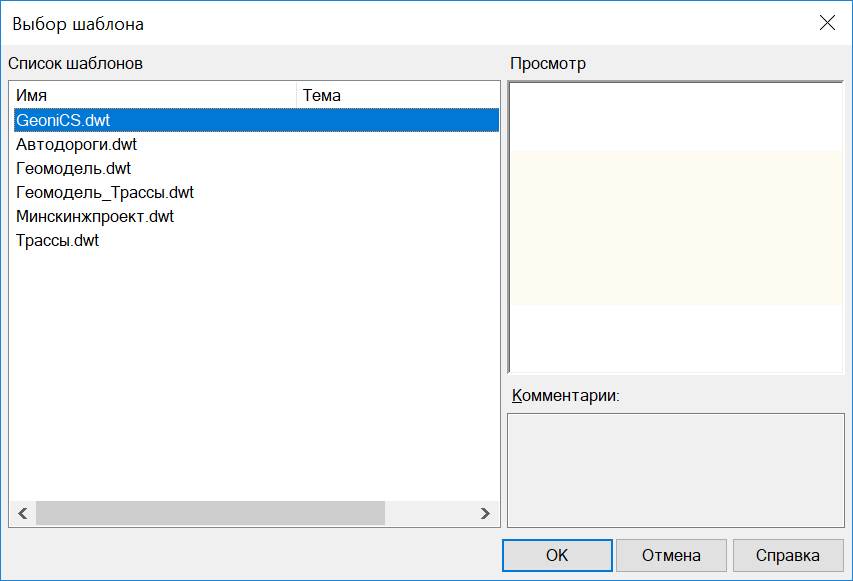Select the GeoniCS.dwt template
The image size is (853, 581).
tap(63, 120)
